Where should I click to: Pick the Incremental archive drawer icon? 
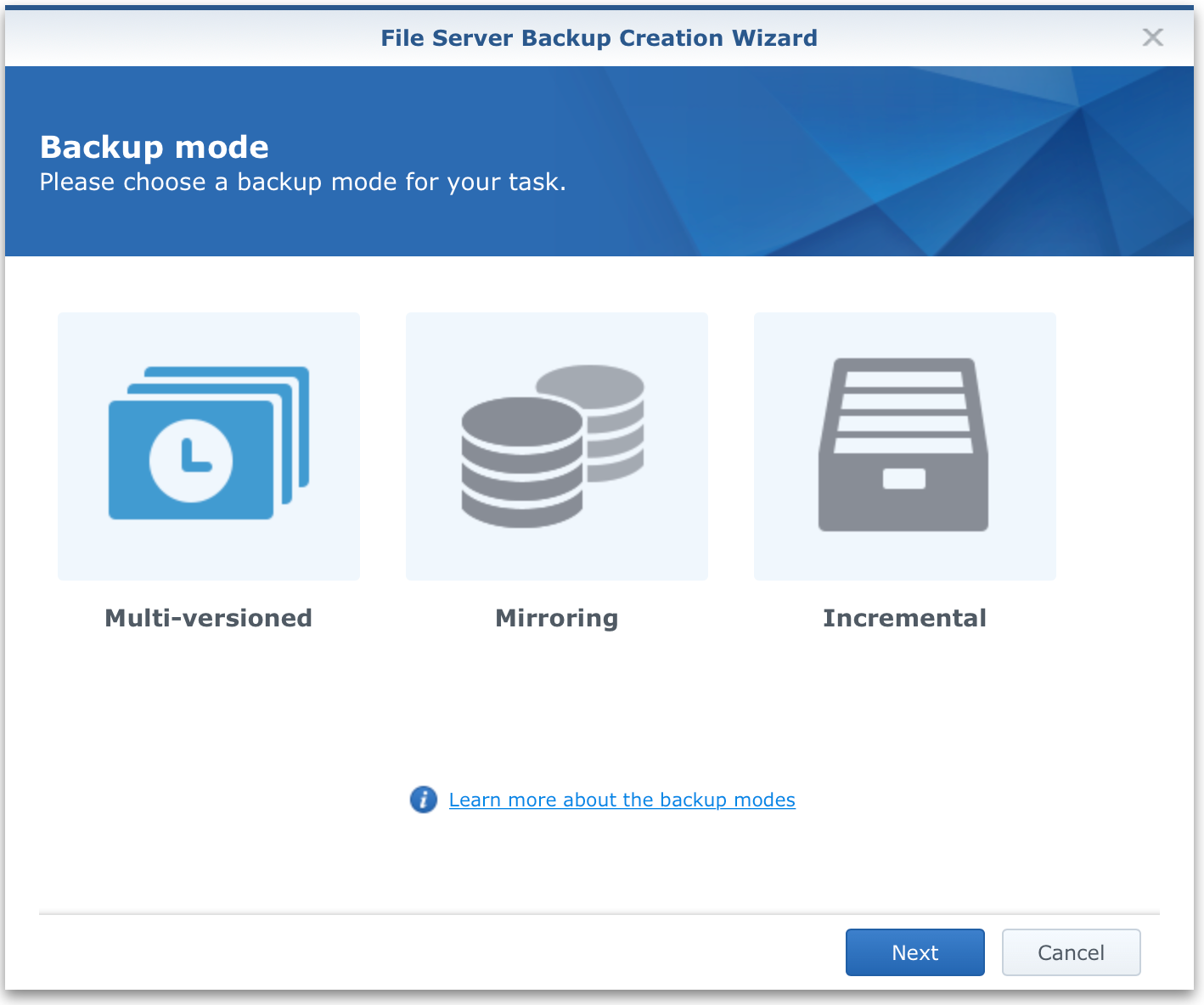point(905,446)
